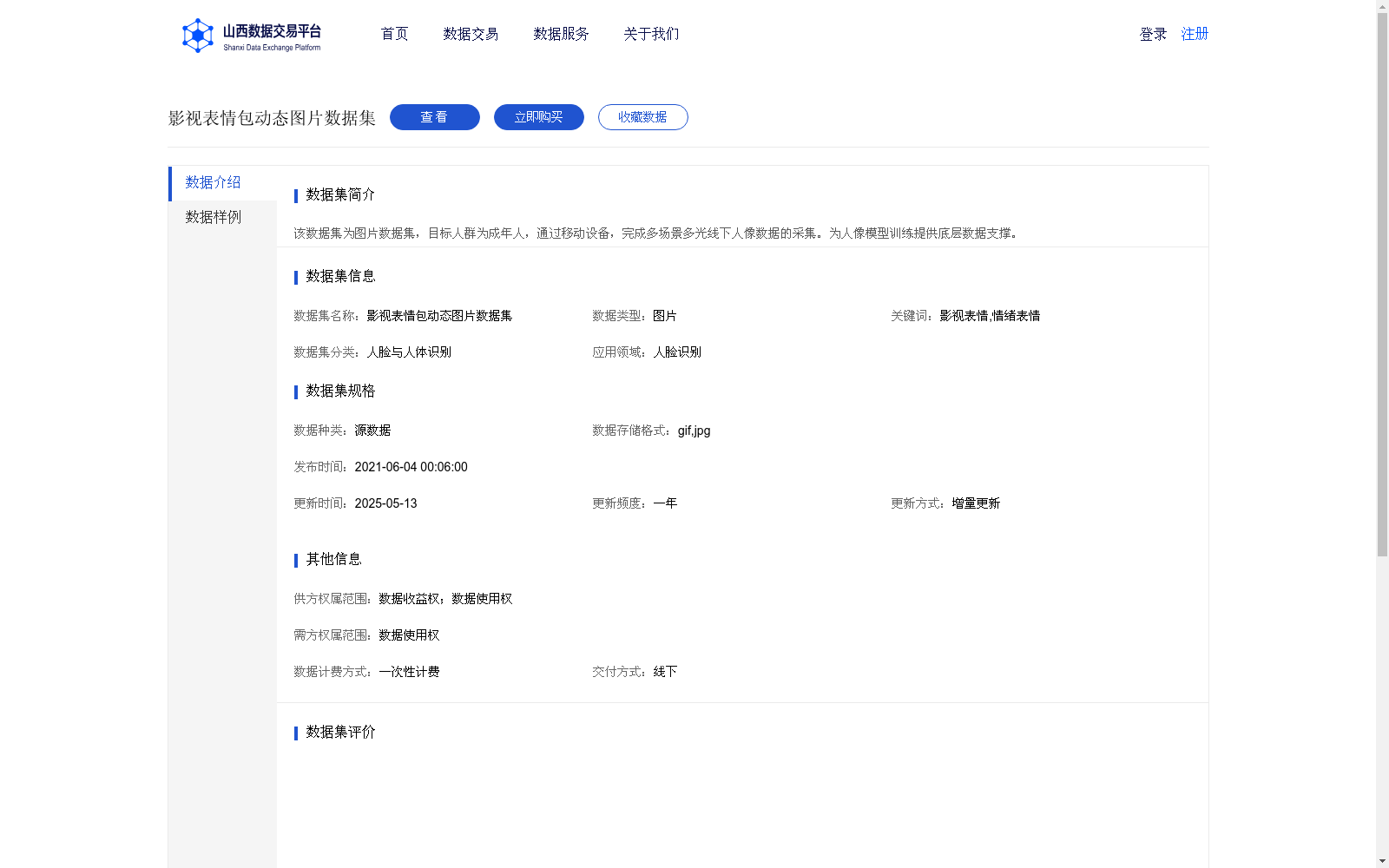Click publish time 2021-06-04 00:06:00
Viewport: 1389px width, 868px height.
tap(411, 467)
